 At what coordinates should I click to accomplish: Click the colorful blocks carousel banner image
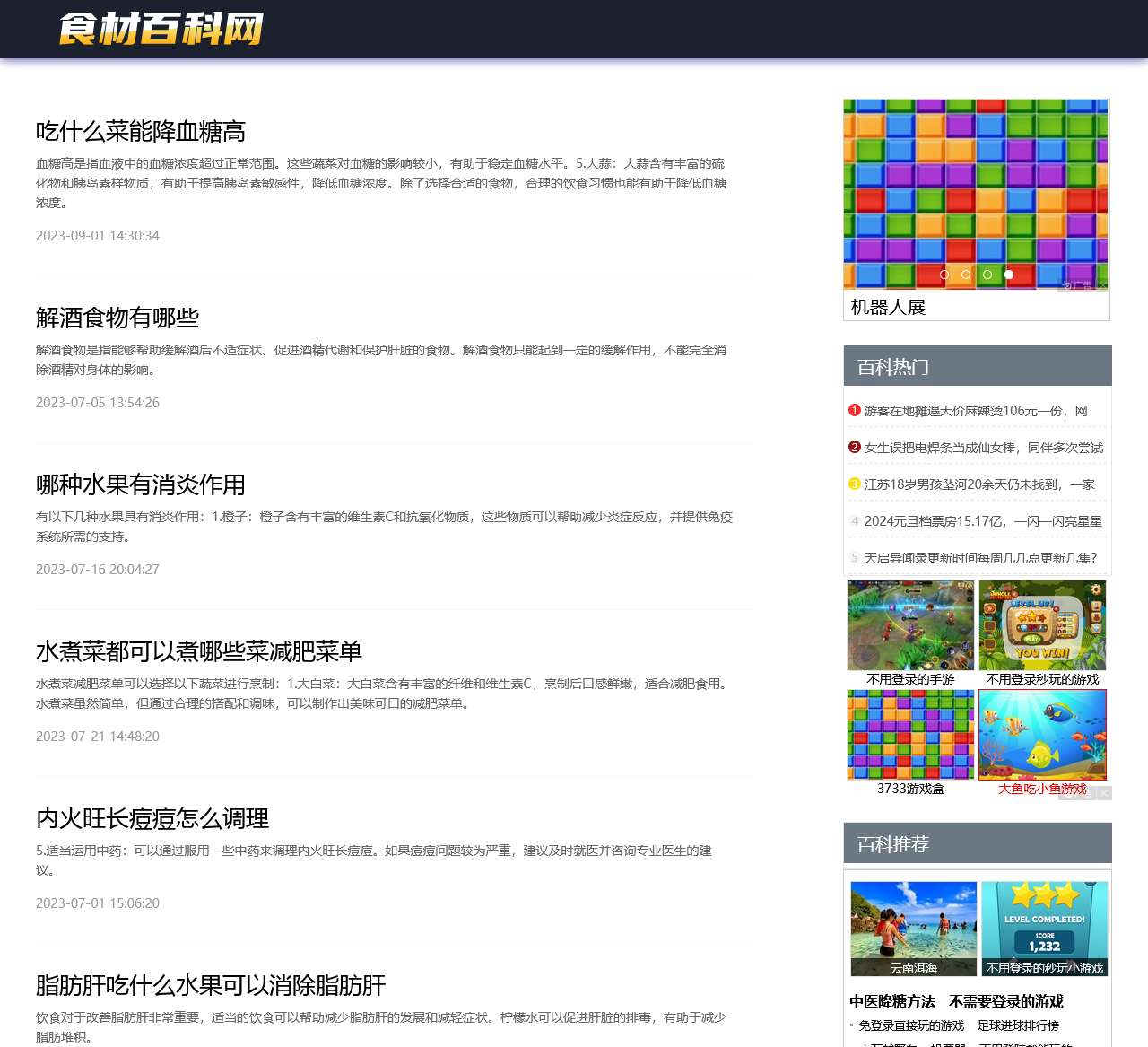click(976, 194)
